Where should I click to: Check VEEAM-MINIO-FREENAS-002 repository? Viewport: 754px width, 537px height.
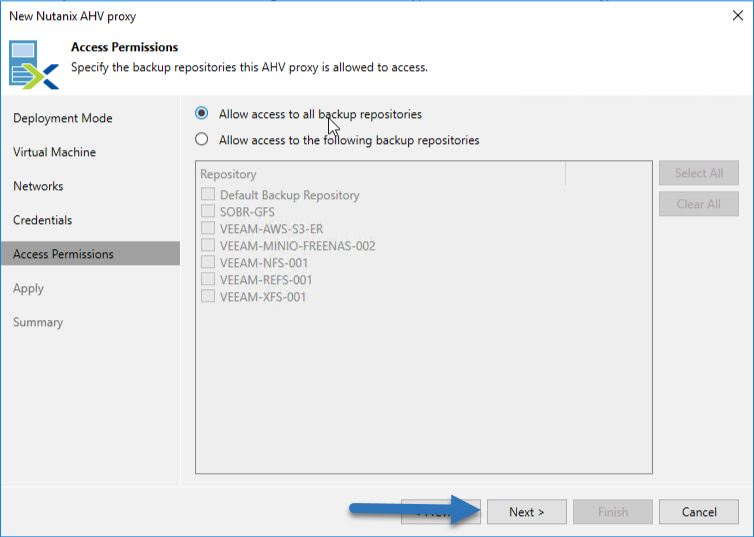click(208, 245)
